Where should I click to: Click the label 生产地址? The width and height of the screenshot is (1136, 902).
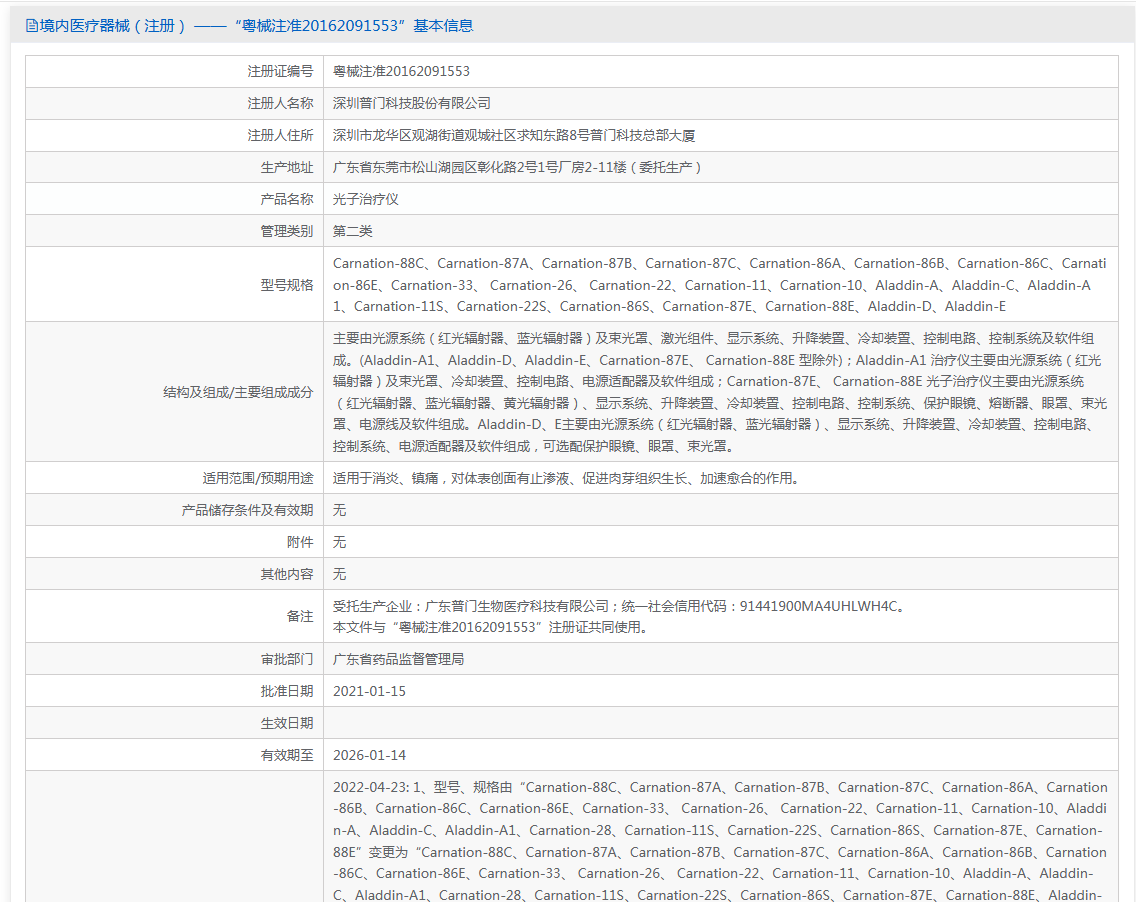(x=287, y=167)
